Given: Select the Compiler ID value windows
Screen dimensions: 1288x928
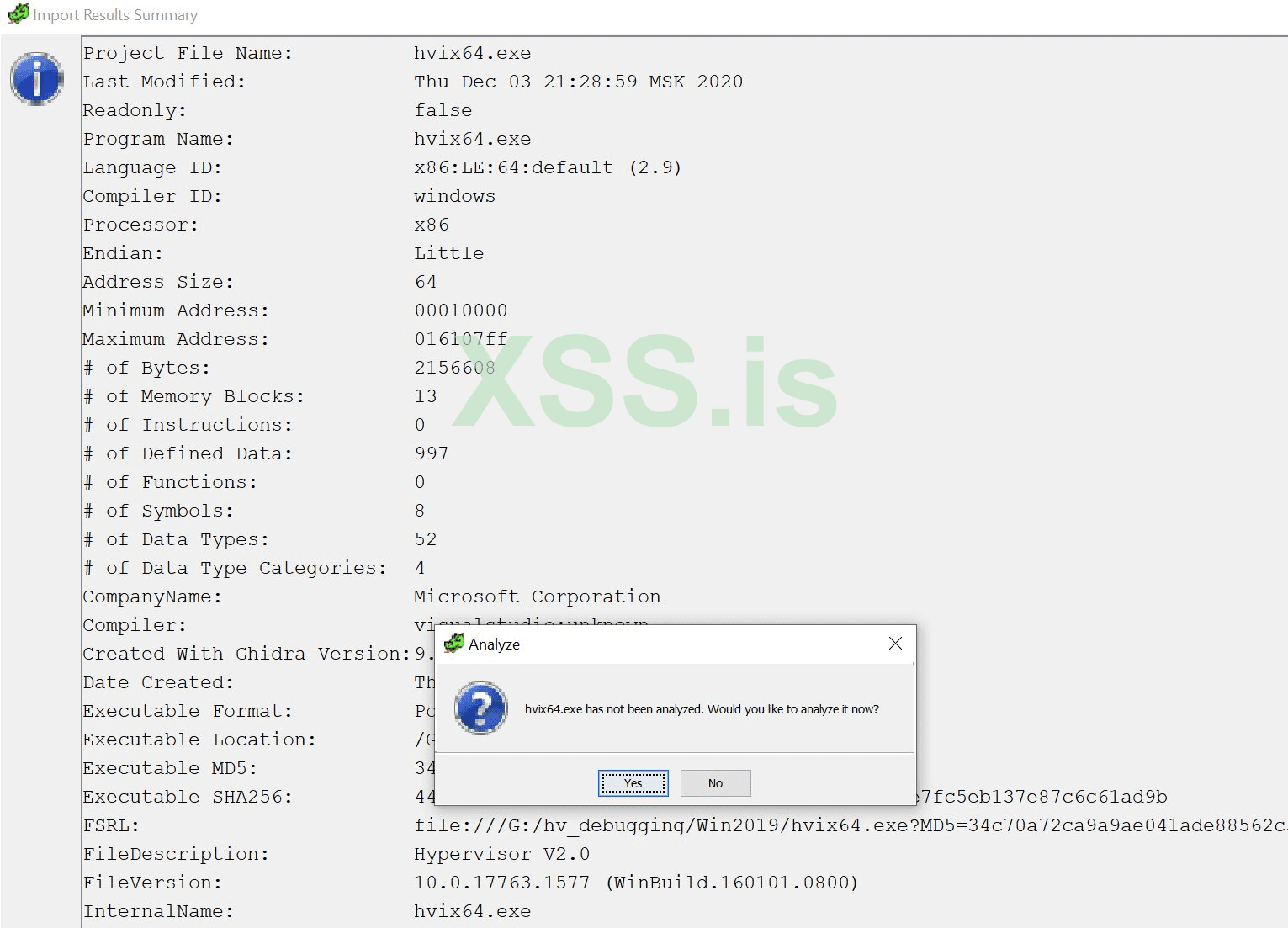Looking at the screenshot, I should click(454, 196).
